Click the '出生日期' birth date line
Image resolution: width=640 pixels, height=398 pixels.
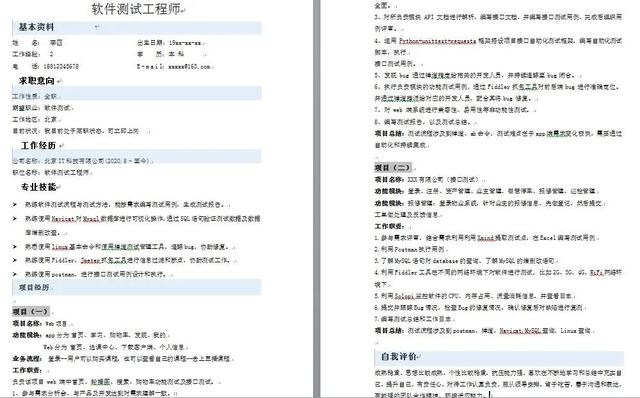click(169, 42)
